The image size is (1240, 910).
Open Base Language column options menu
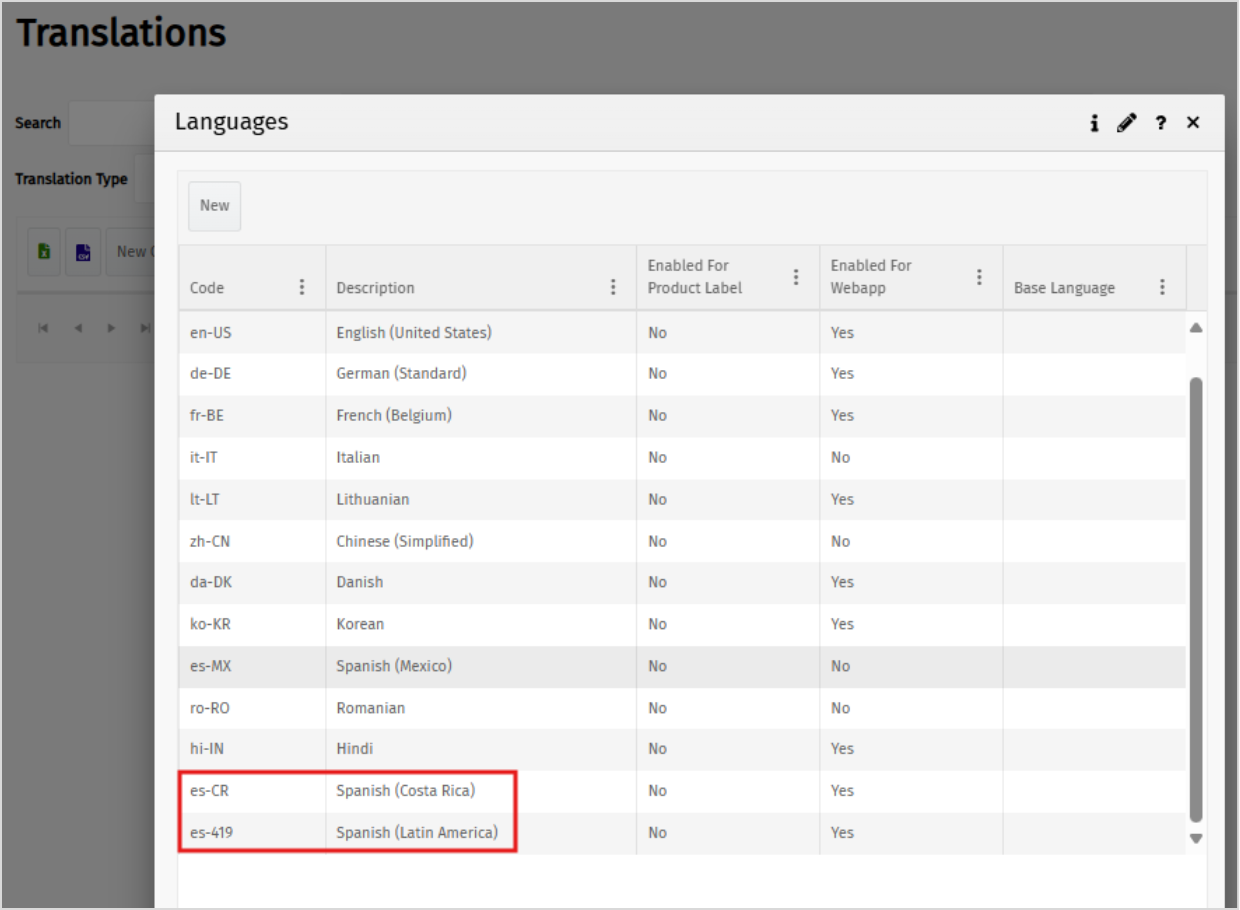1162,287
